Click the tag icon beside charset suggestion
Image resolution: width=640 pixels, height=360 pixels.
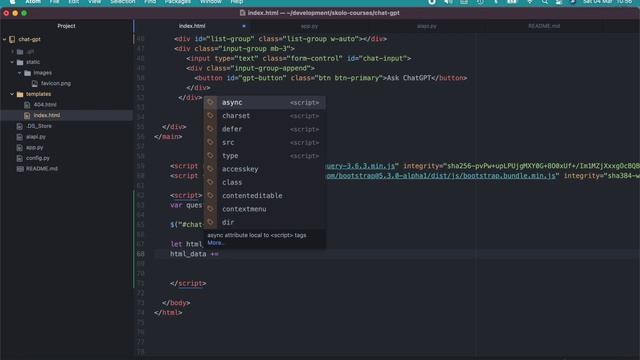point(210,116)
